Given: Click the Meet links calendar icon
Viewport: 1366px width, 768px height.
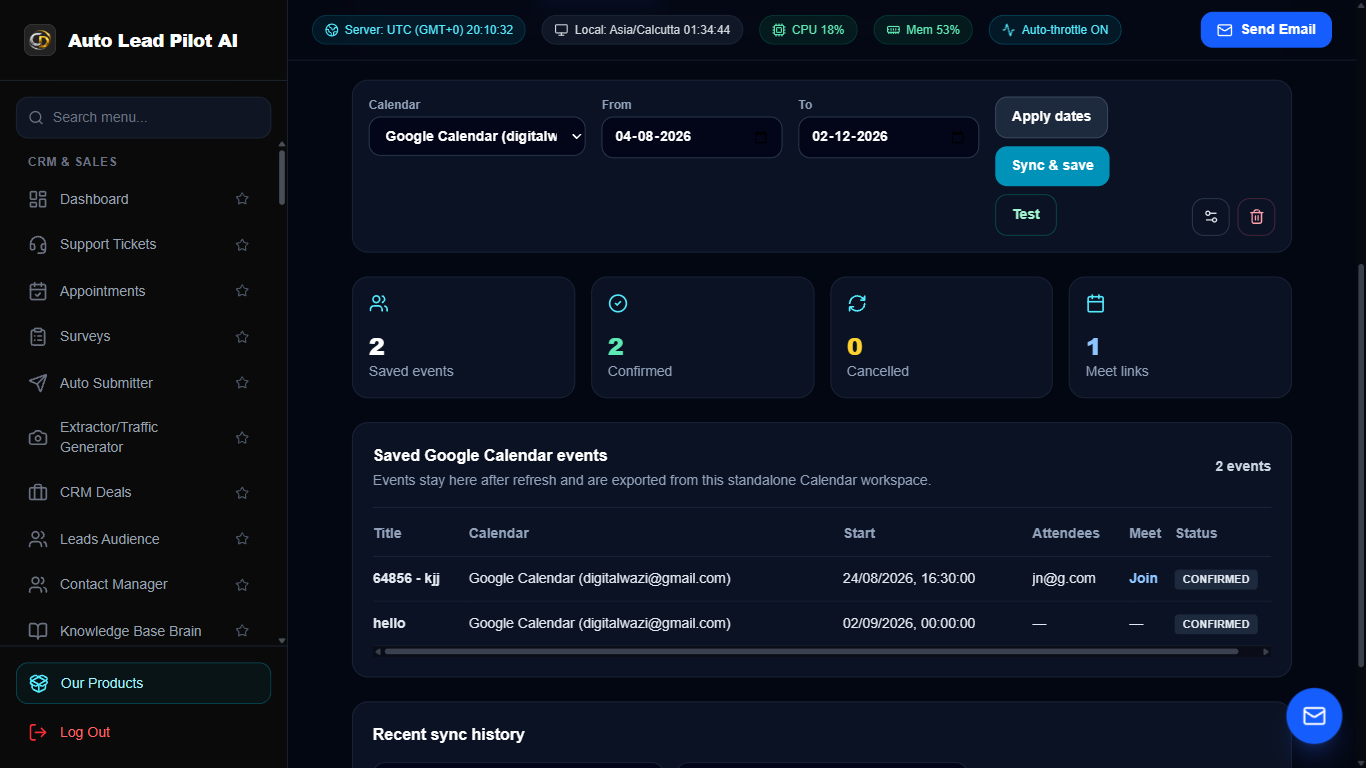Looking at the screenshot, I should point(1096,304).
